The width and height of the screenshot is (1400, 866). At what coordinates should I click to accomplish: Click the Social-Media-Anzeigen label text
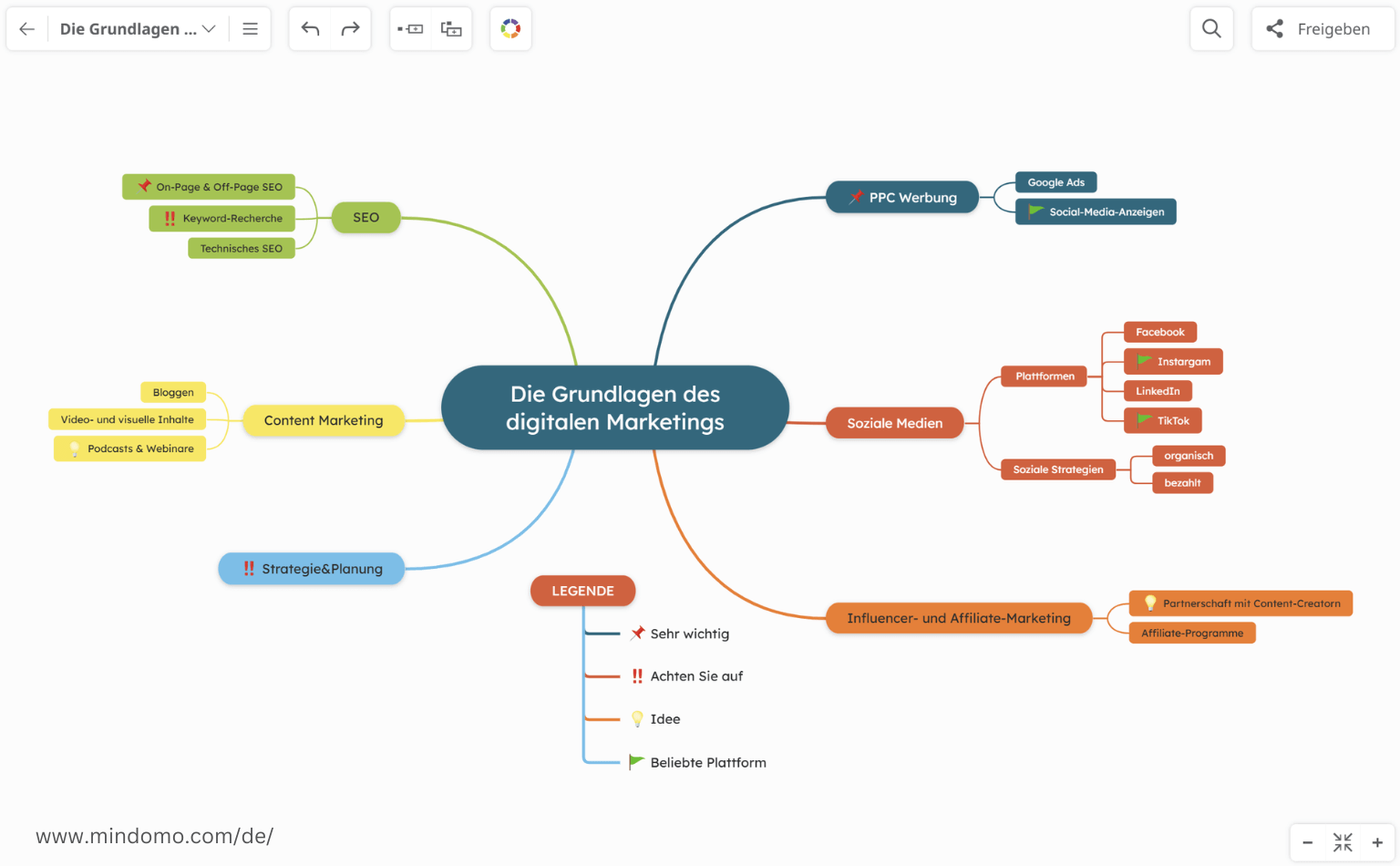1107,211
